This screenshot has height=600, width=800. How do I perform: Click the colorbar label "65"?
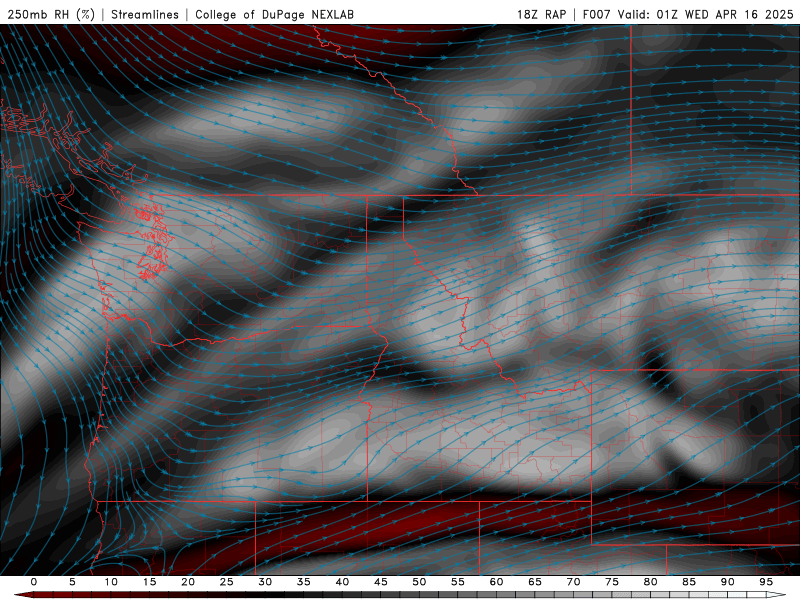click(535, 582)
